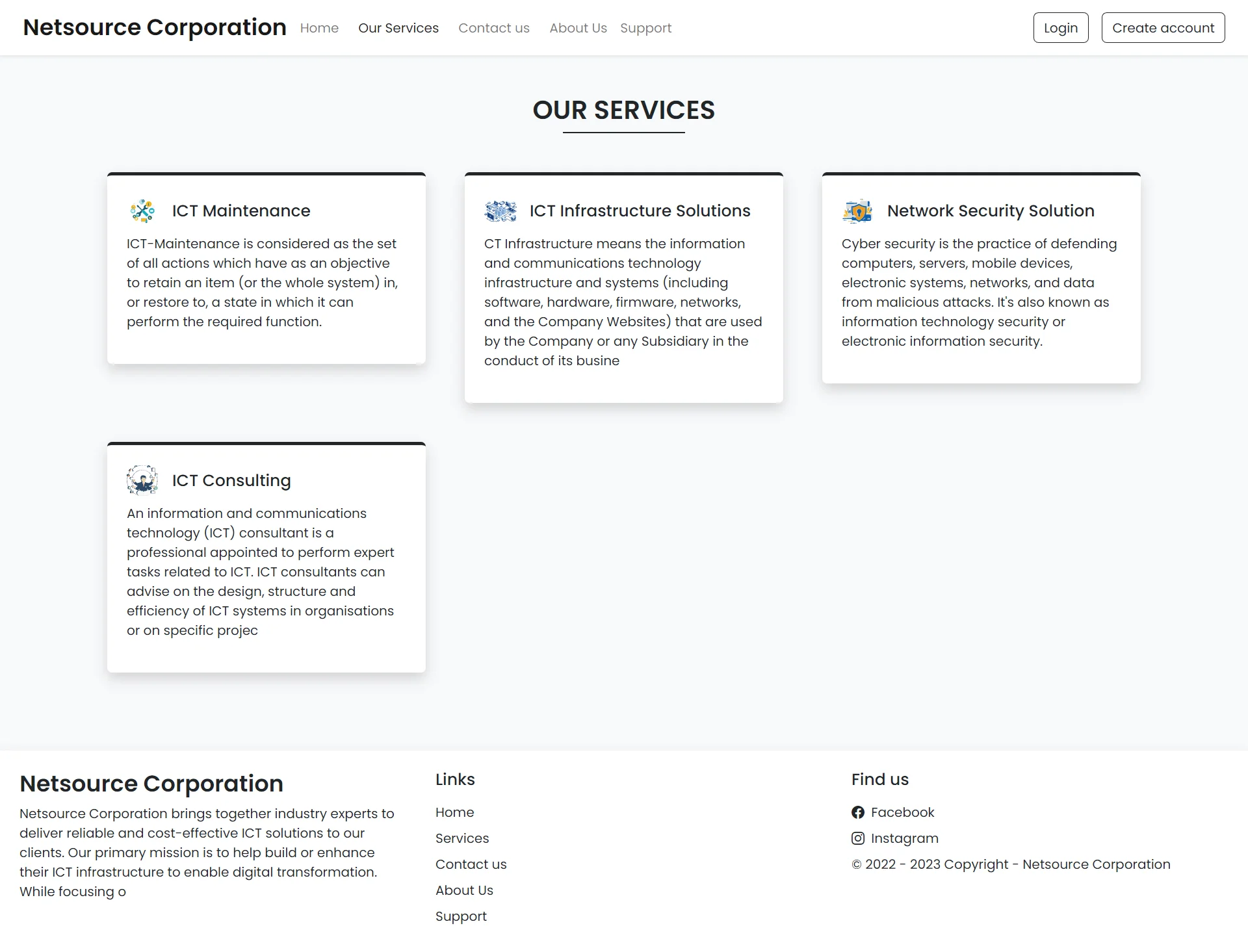1248x952 pixels.
Task: Select the ICT Consulting card heading
Action: click(231, 480)
